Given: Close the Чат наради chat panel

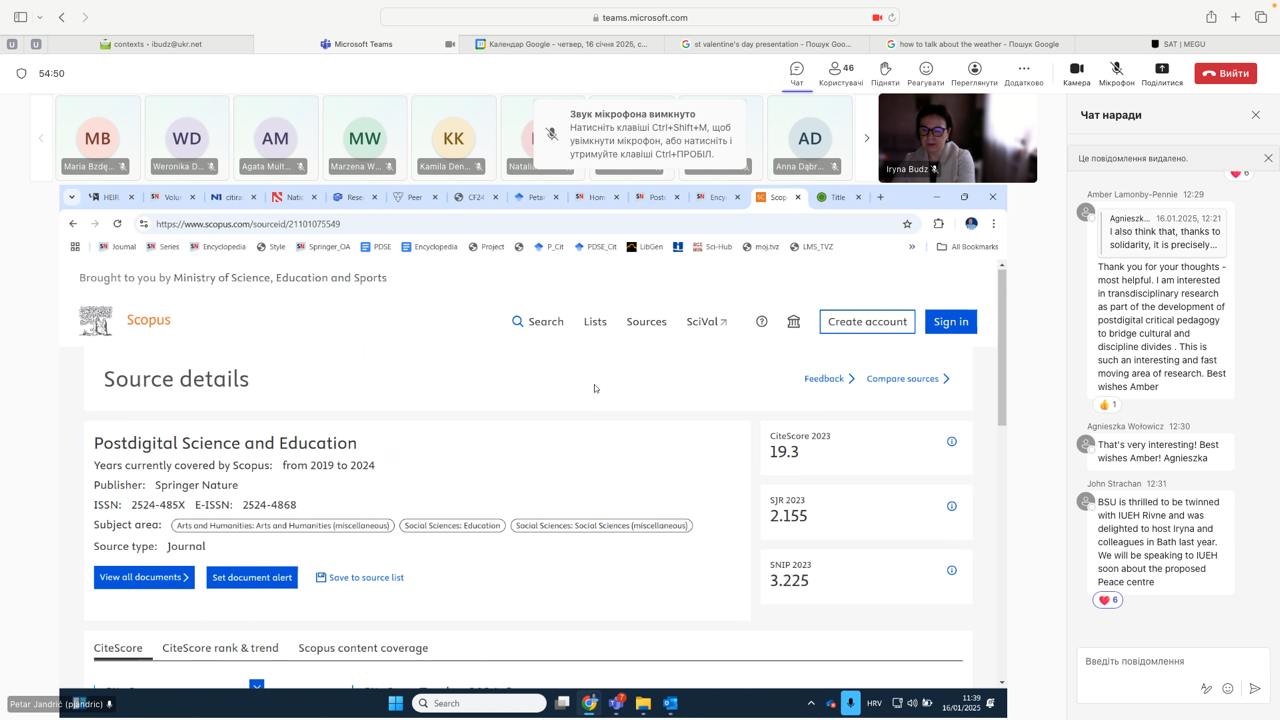Looking at the screenshot, I should [x=1256, y=115].
